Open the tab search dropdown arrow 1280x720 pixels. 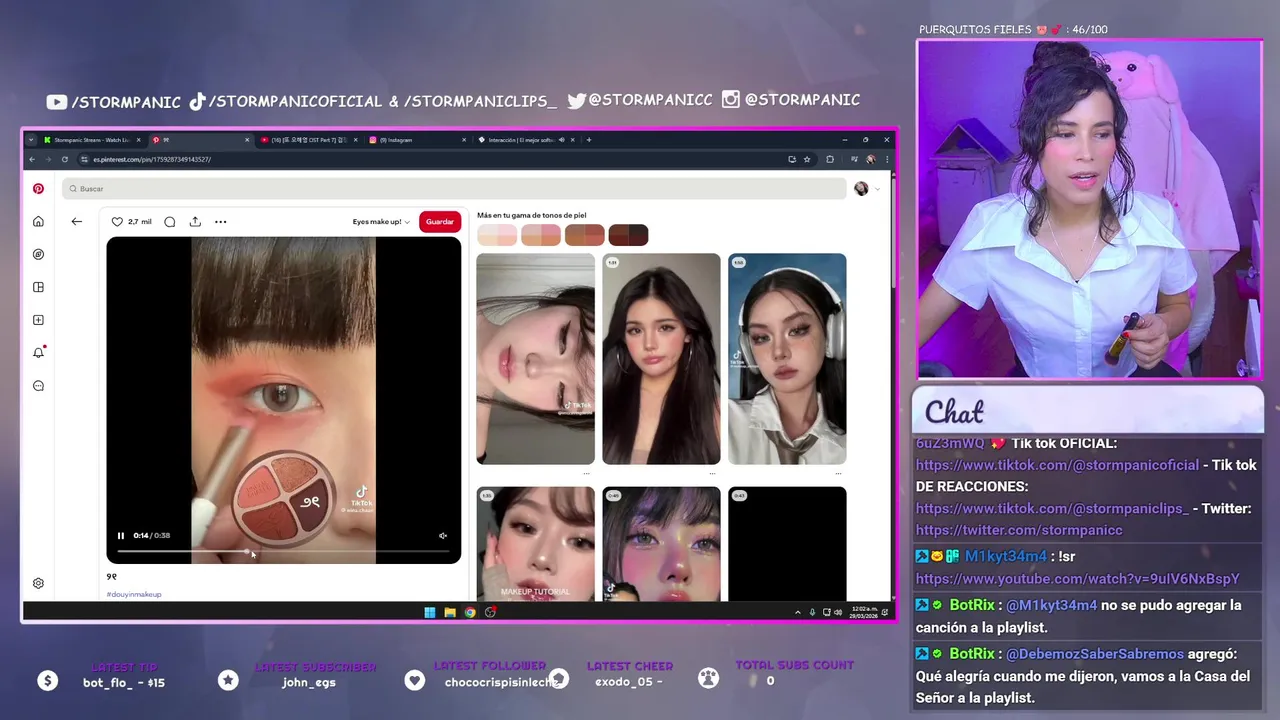click(x=31, y=140)
